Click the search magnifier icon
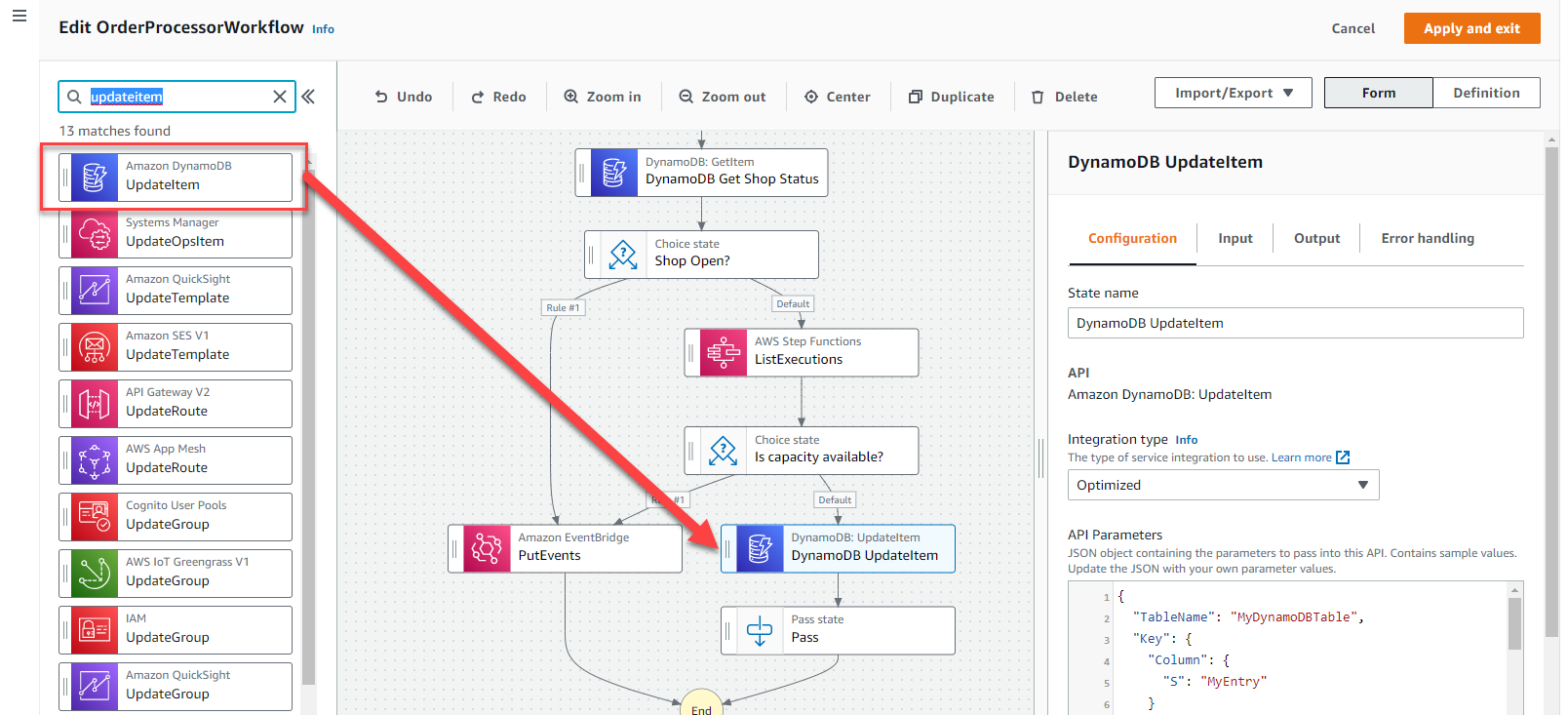 pos(74,97)
